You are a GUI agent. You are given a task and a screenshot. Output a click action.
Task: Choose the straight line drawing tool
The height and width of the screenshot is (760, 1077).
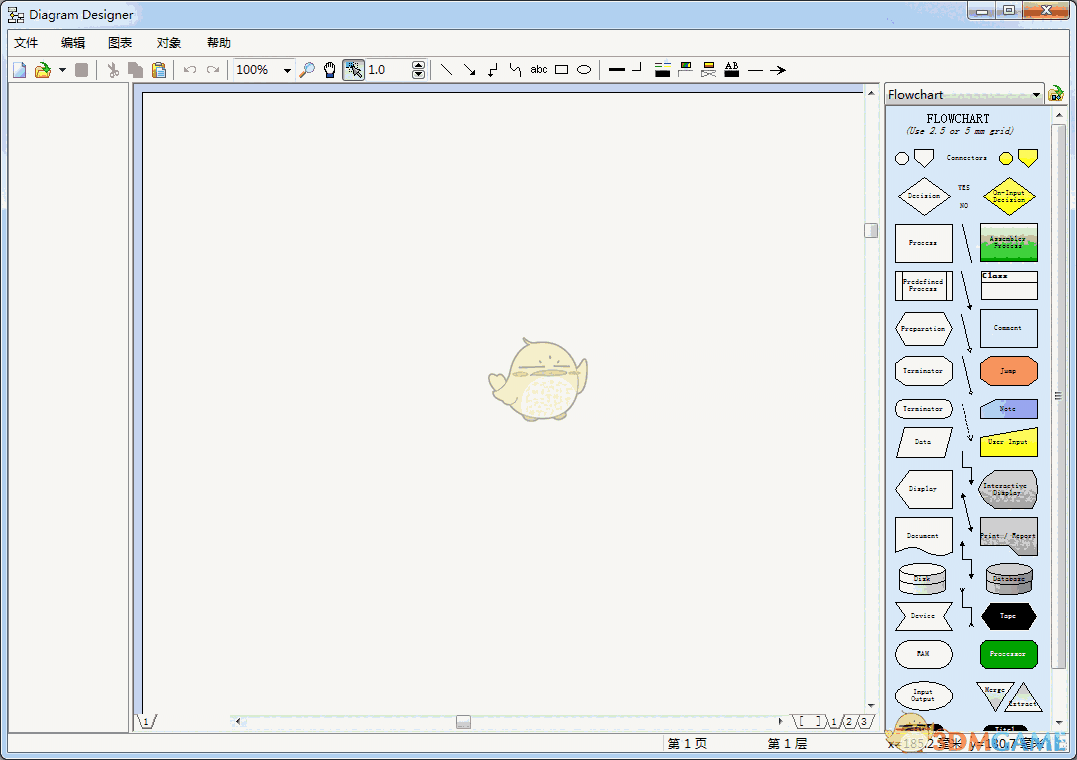point(446,70)
